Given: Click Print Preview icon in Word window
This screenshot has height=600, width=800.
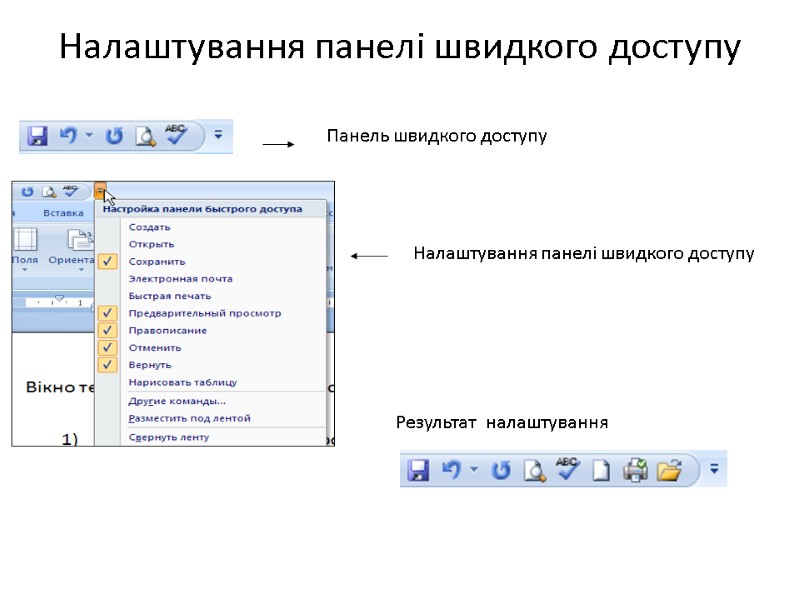Looking at the screenshot, I should 49,192.
